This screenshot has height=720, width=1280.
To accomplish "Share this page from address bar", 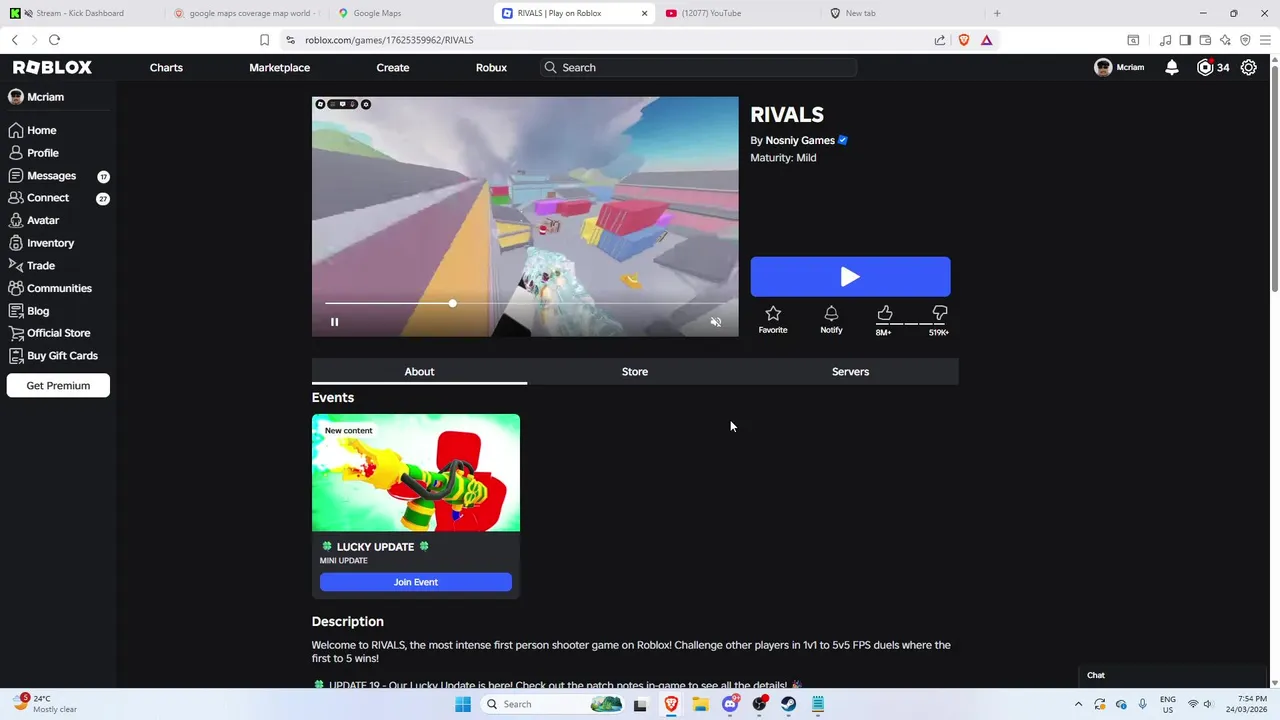I will click(940, 40).
